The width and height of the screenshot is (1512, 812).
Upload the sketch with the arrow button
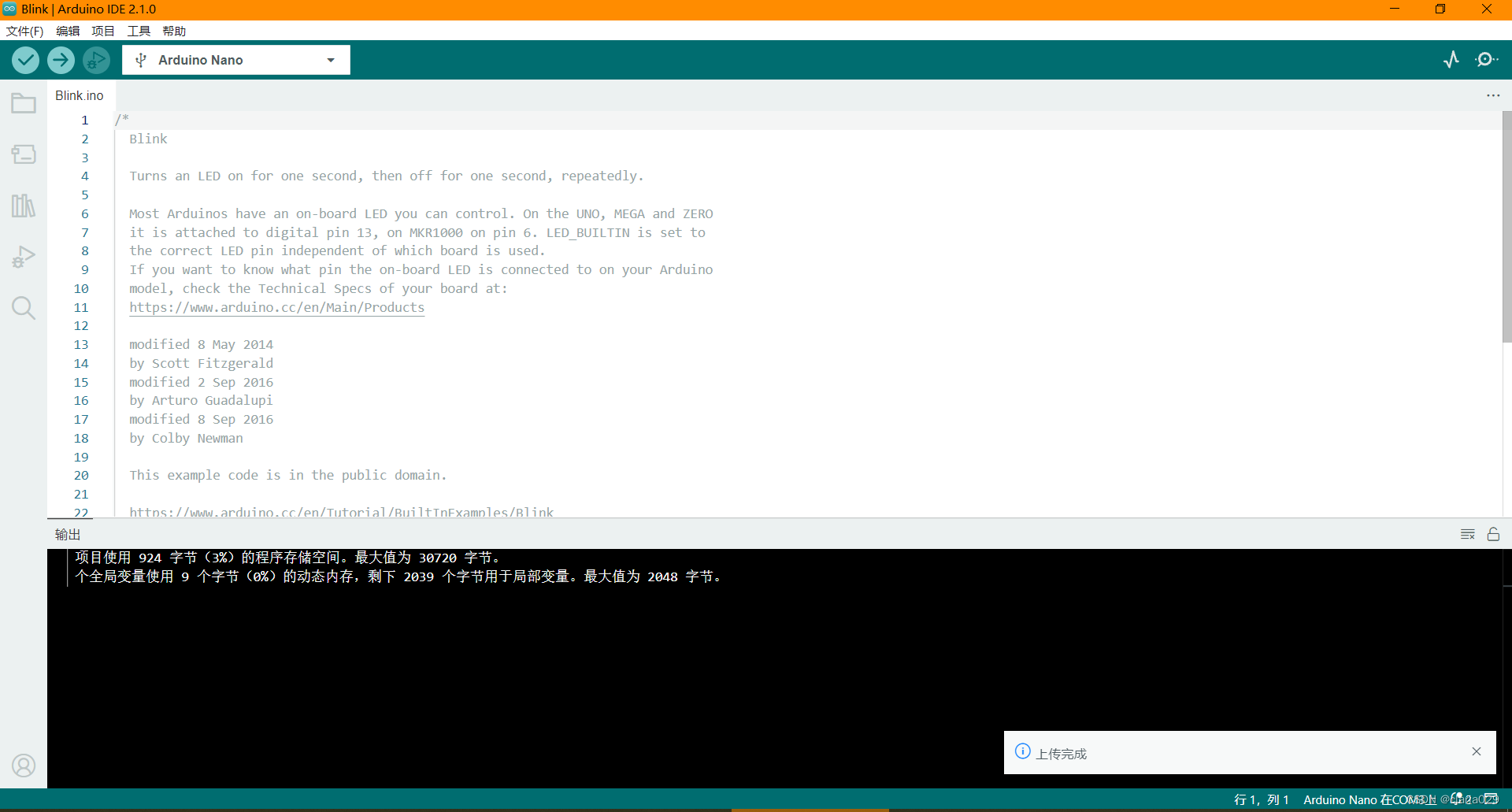(61, 60)
